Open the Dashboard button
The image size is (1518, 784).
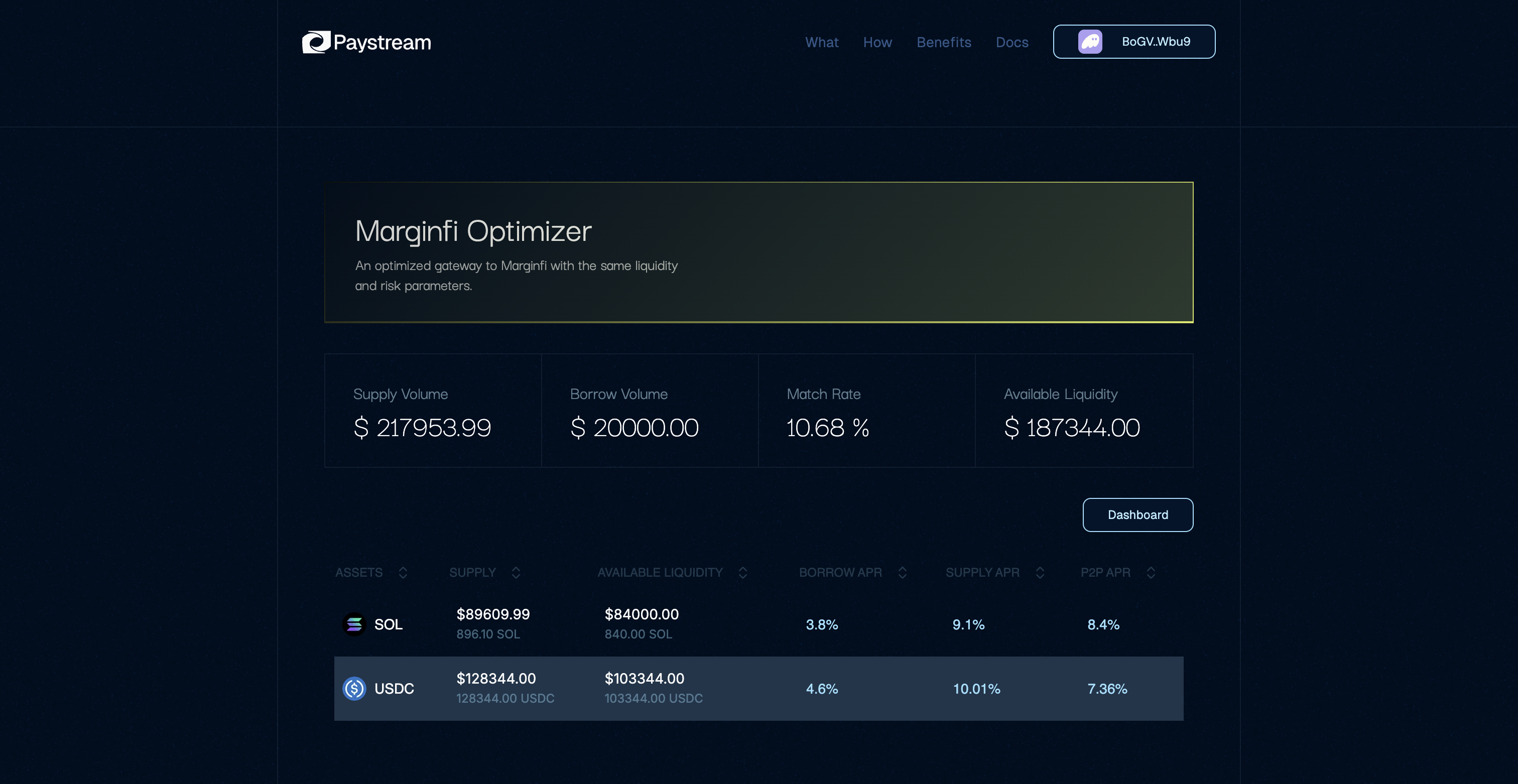click(1137, 515)
